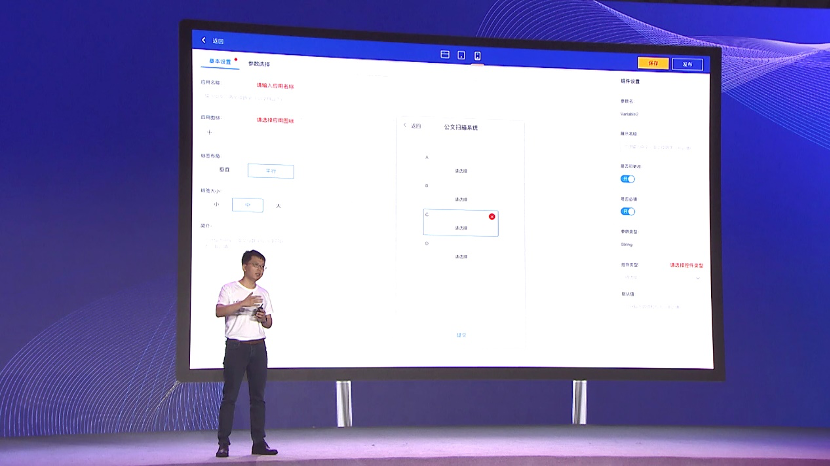Open the 基本设置 tab
830x466 pixels.
[x=219, y=62]
